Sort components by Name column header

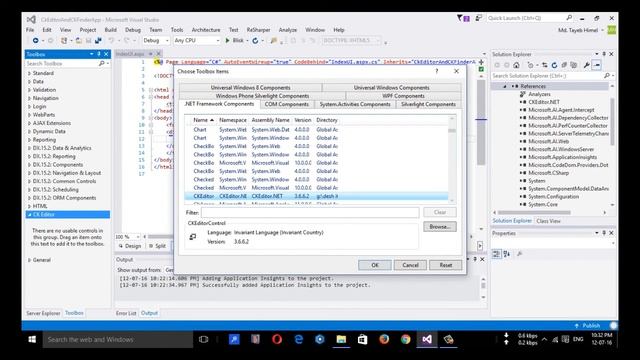(x=203, y=120)
